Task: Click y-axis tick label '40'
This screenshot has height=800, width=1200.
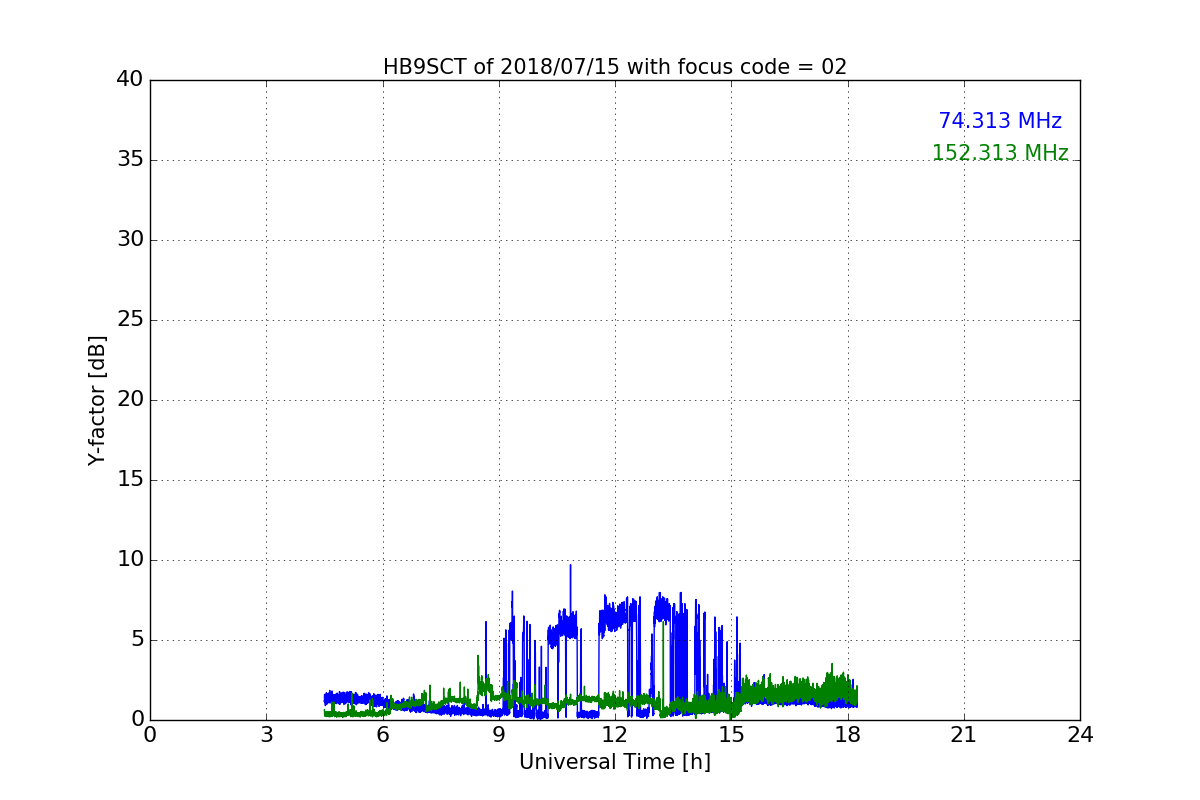Action: tap(130, 80)
